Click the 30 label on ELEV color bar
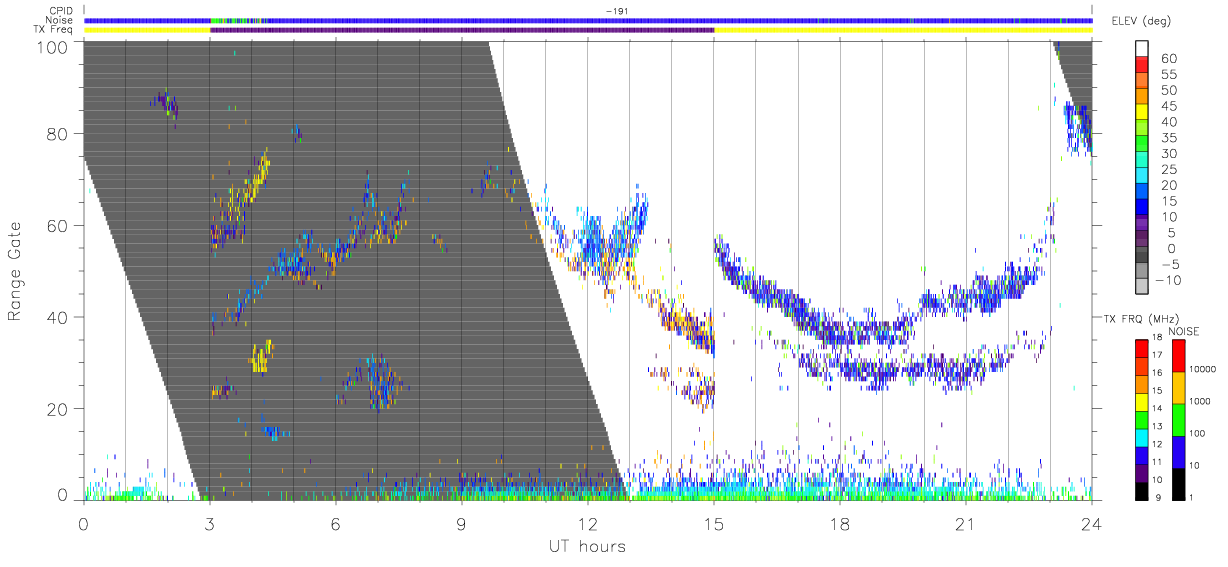This screenshot has width=1228, height=567. tap(1169, 153)
